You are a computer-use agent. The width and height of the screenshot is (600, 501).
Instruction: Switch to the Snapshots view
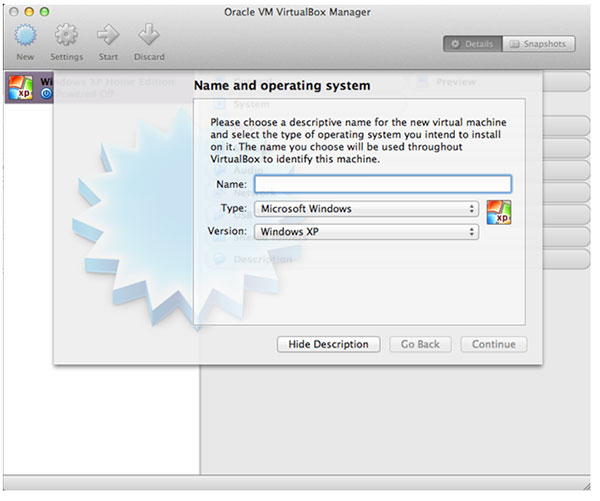point(539,44)
